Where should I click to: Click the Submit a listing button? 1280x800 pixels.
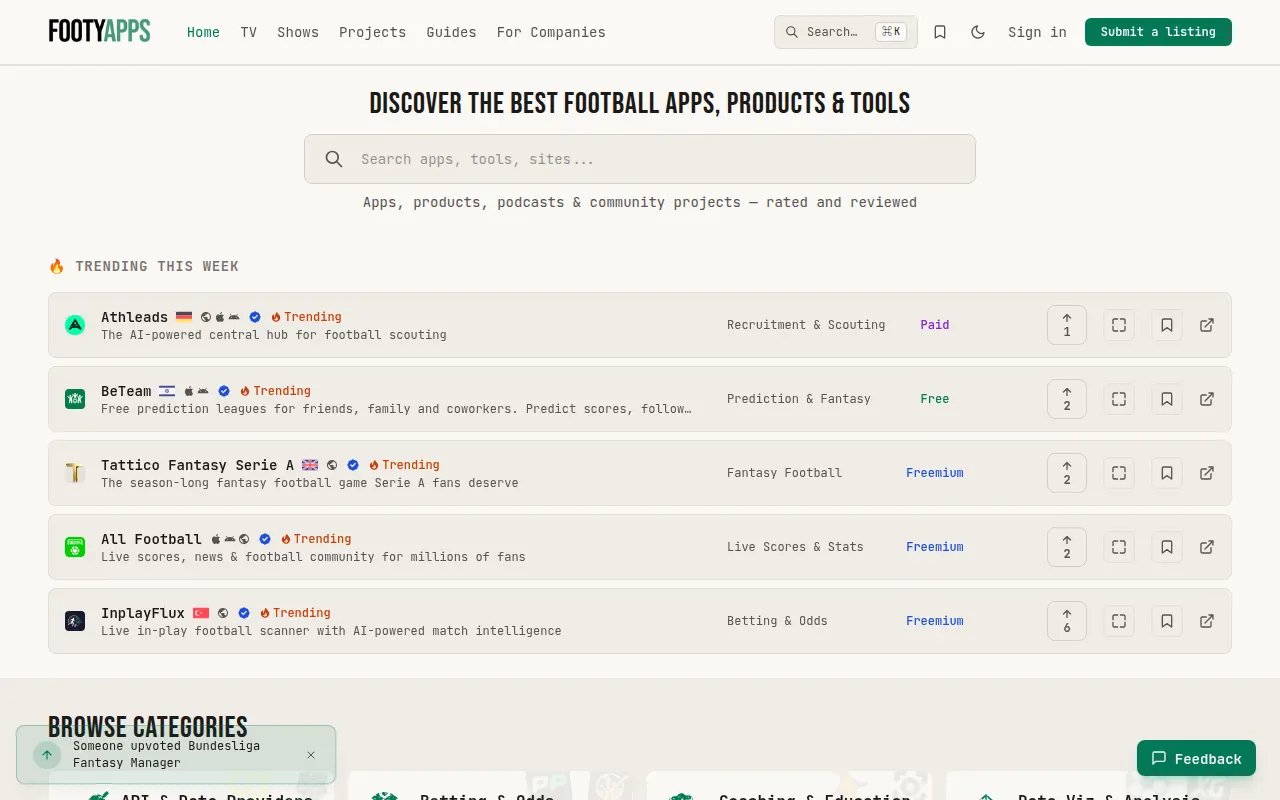pyautogui.click(x=1158, y=32)
